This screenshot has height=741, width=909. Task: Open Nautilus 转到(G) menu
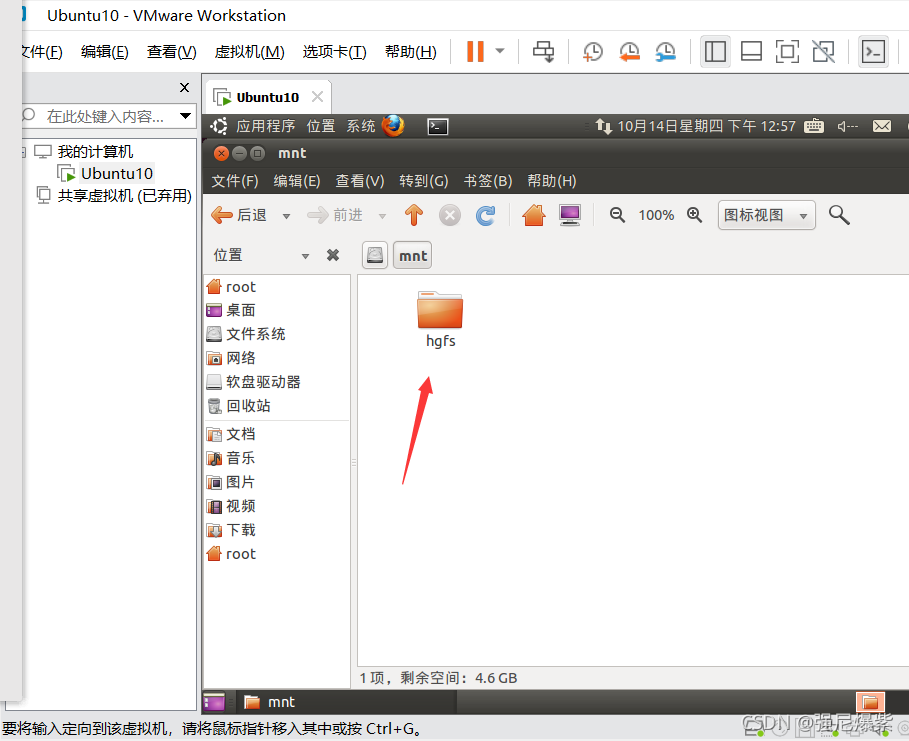coord(424,181)
